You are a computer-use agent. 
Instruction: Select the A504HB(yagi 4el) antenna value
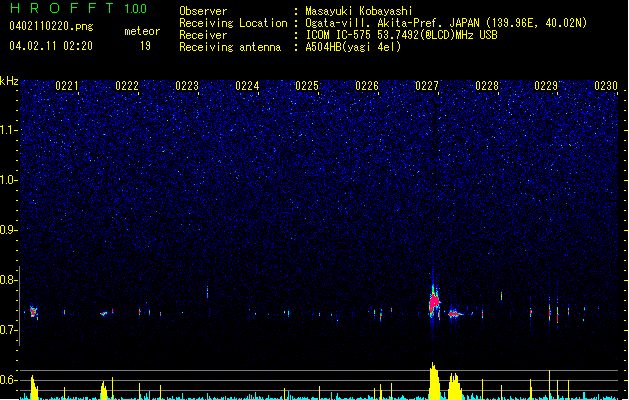point(353,47)
